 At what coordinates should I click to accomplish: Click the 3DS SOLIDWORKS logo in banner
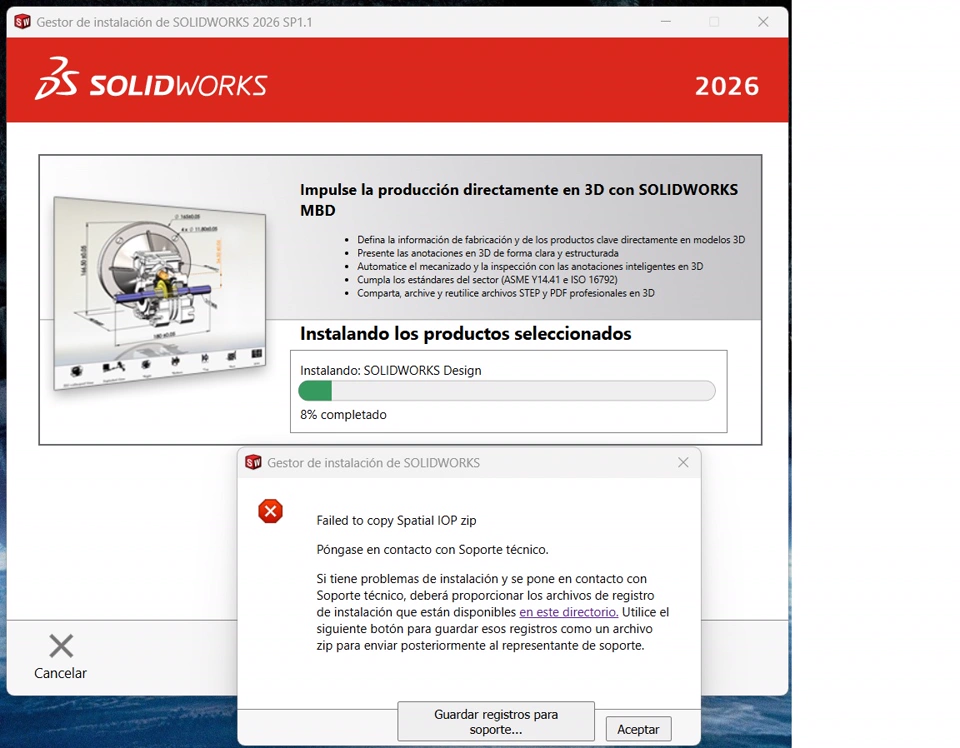(151, 80)
